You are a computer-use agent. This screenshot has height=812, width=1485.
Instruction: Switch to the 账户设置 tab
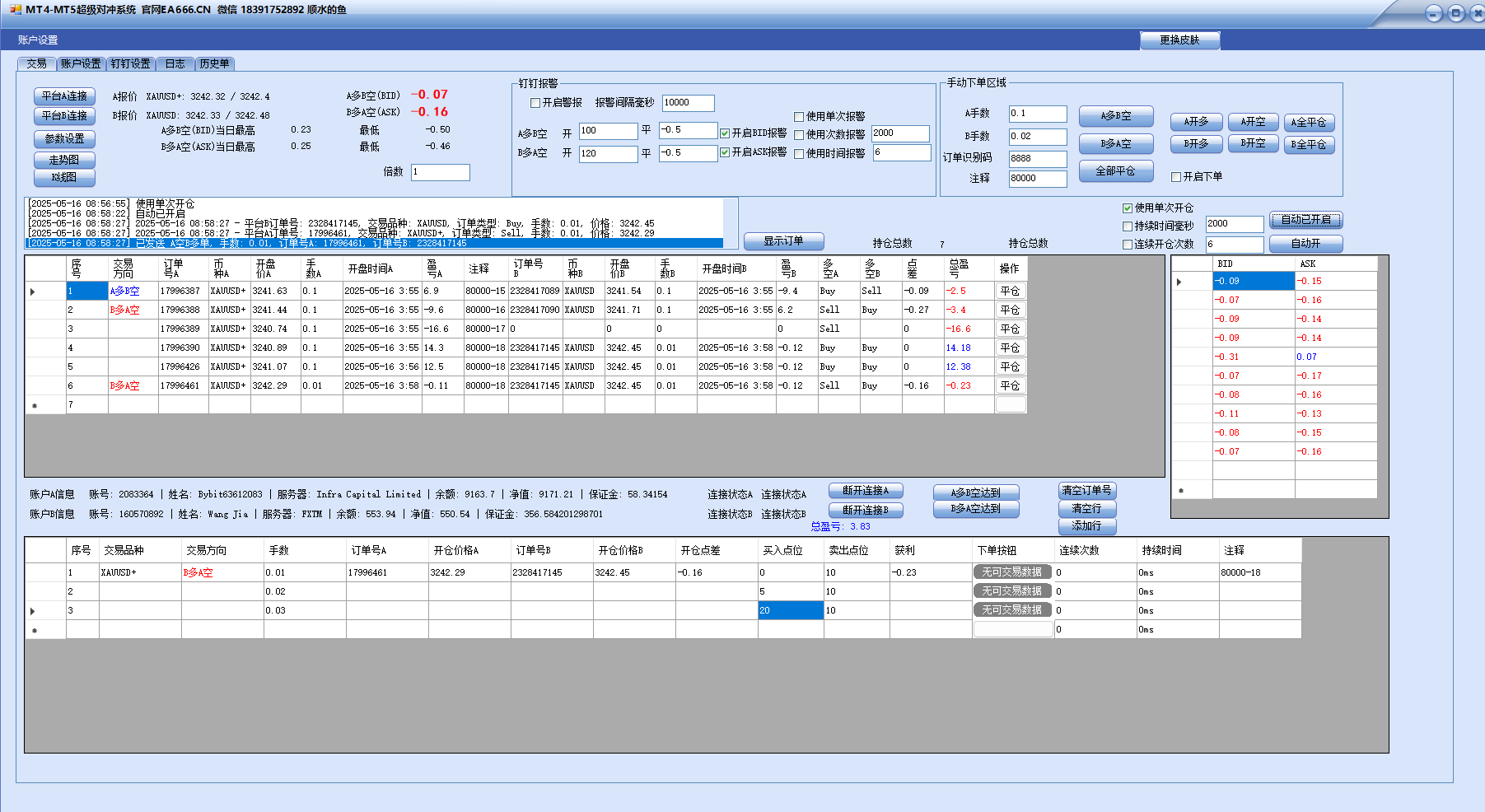pyautogui.click(x=81, y=63)
